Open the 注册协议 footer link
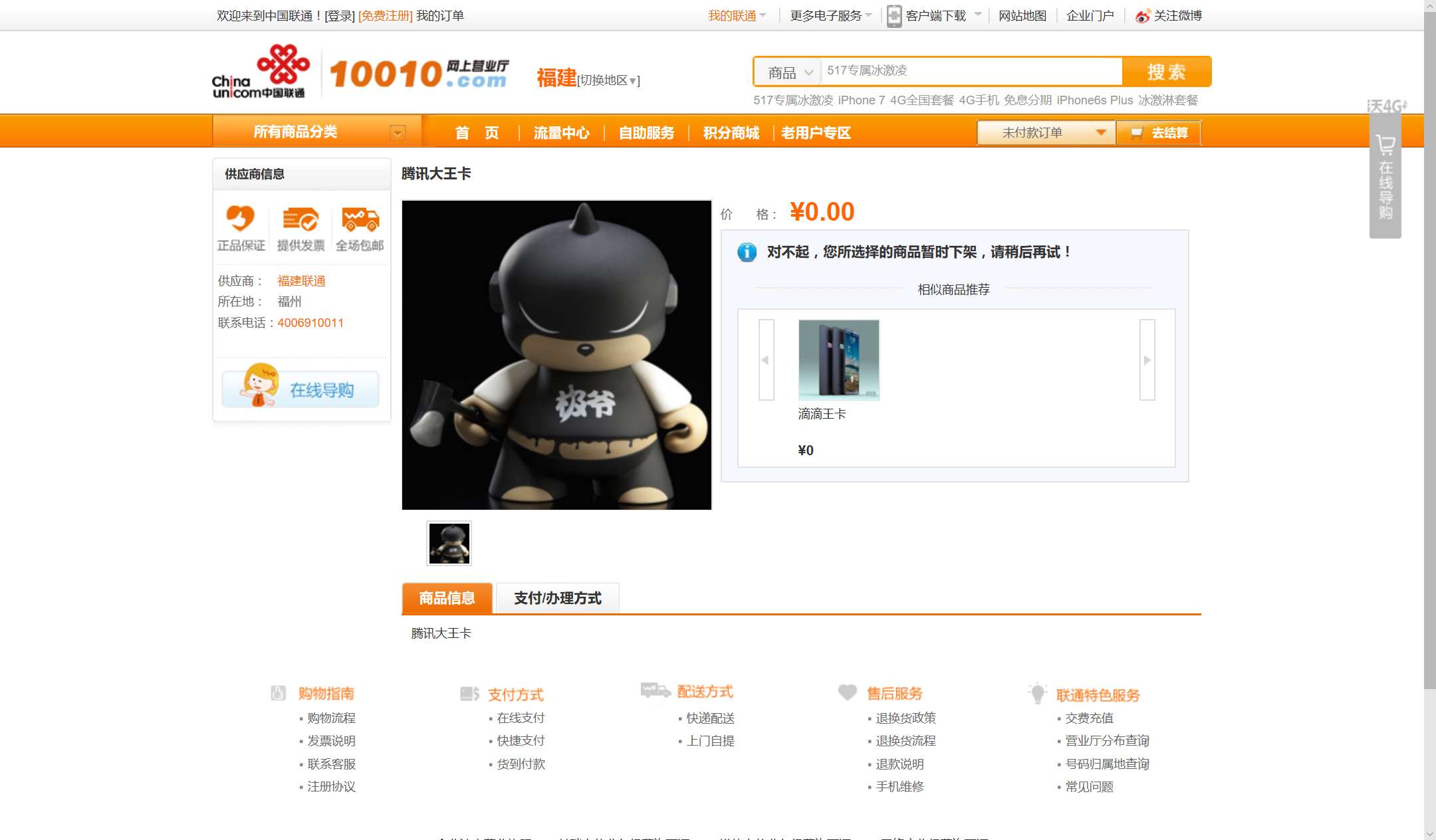Screen dimensions: 1436x840 point(331,787)
